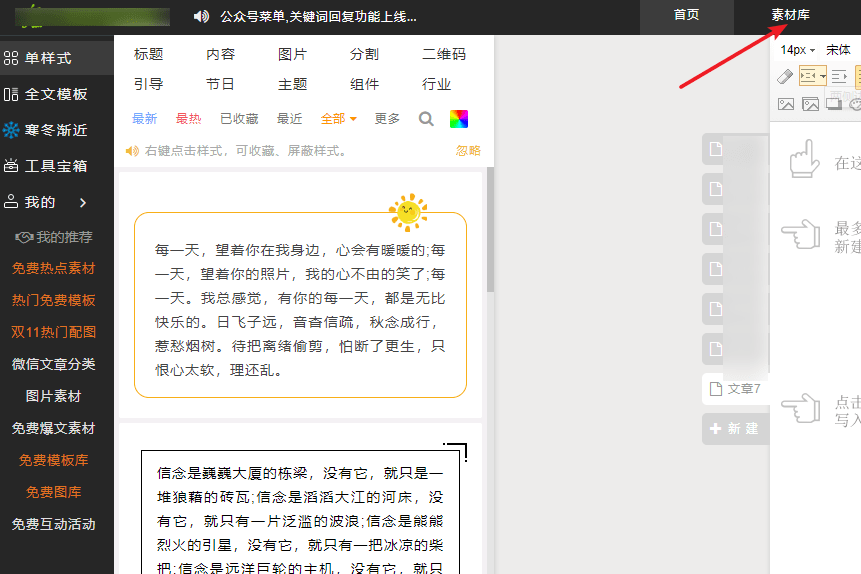Select the 文章7 article entry
Image resolution: width=861 pixels, height=574 pixels.
735,389
